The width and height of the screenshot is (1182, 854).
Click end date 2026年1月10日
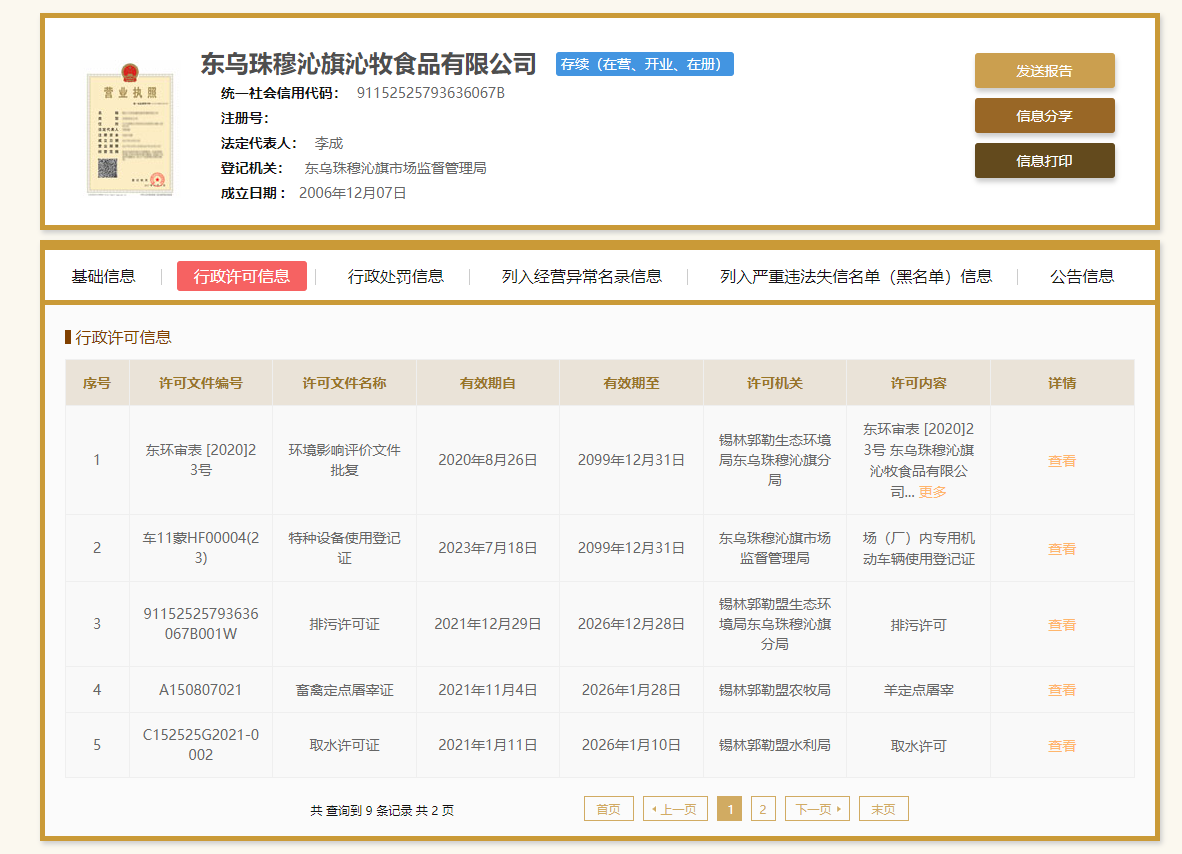click(x=631, y=745)
